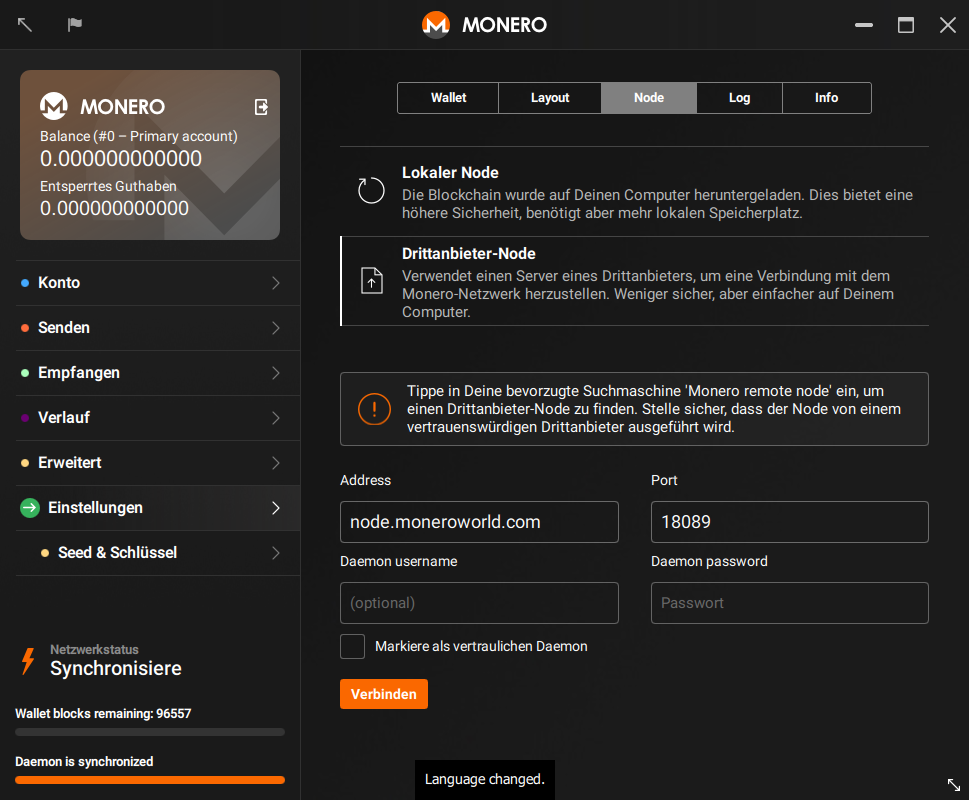Click the Monero logo in title bar
The width and height of the screenshot is (969, 800).
(436, 25)
